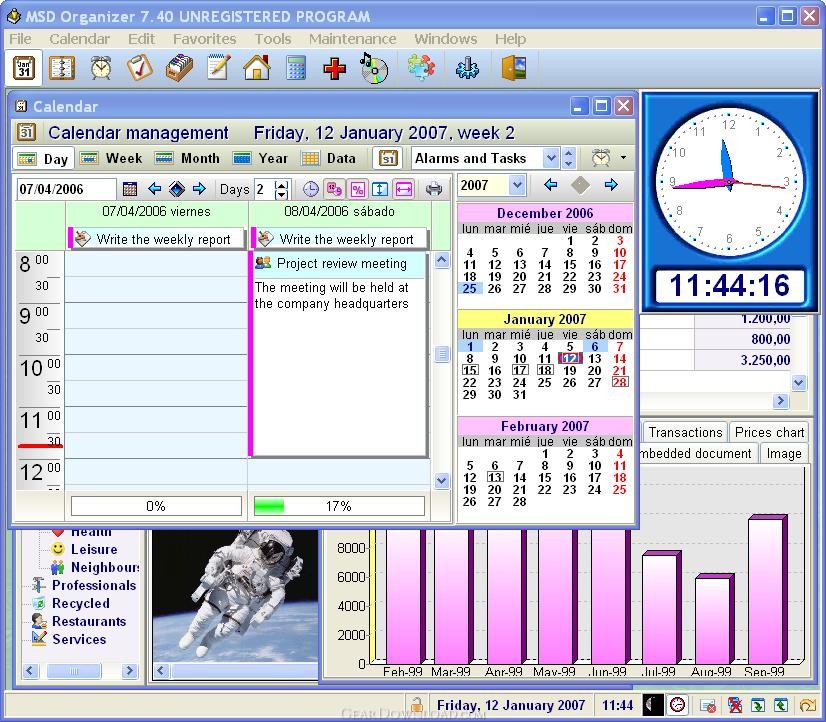Click the date field showing 07/04/2006

pyautogui.click(x=66, y=189)
